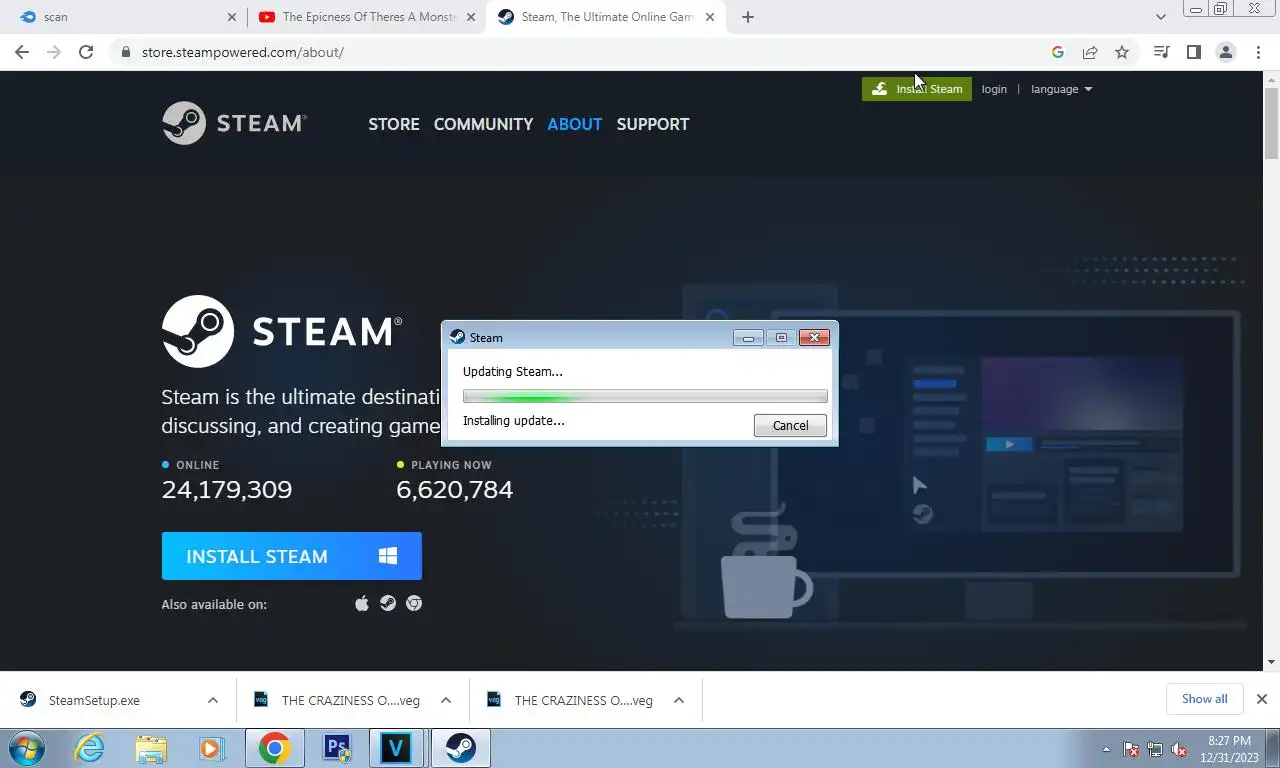
Task: Open the STORE menu item
Action: coord(394,124)
